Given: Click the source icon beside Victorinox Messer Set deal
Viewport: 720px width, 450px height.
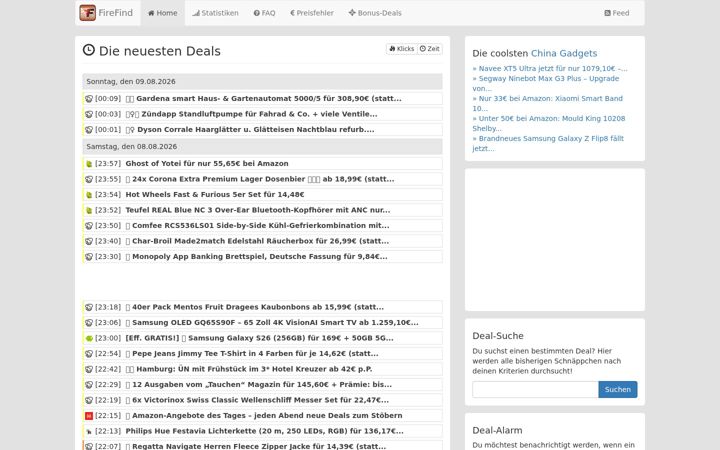Looking at the screenshot, I should (89, 401).
